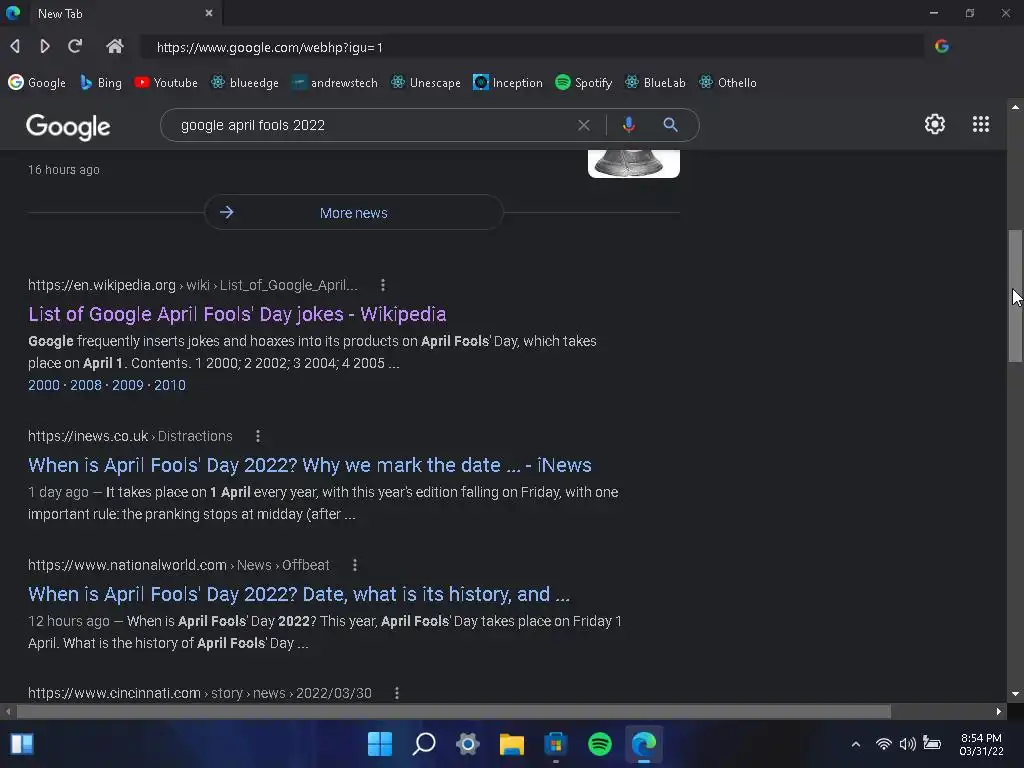Open the iNews April Fools' Day 2022 link
This screenshot has width=1024, height=768.
point(310,465)
